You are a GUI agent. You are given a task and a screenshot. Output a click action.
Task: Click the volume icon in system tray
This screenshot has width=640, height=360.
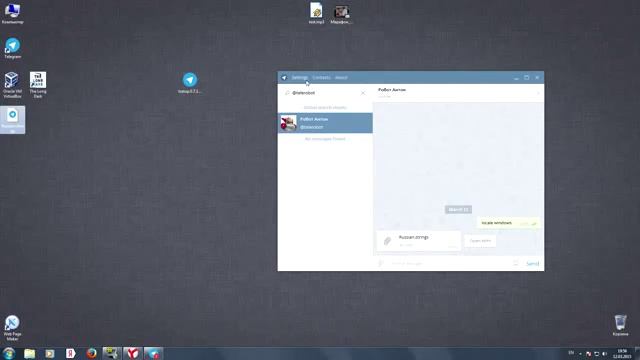[x=604, y=354]
